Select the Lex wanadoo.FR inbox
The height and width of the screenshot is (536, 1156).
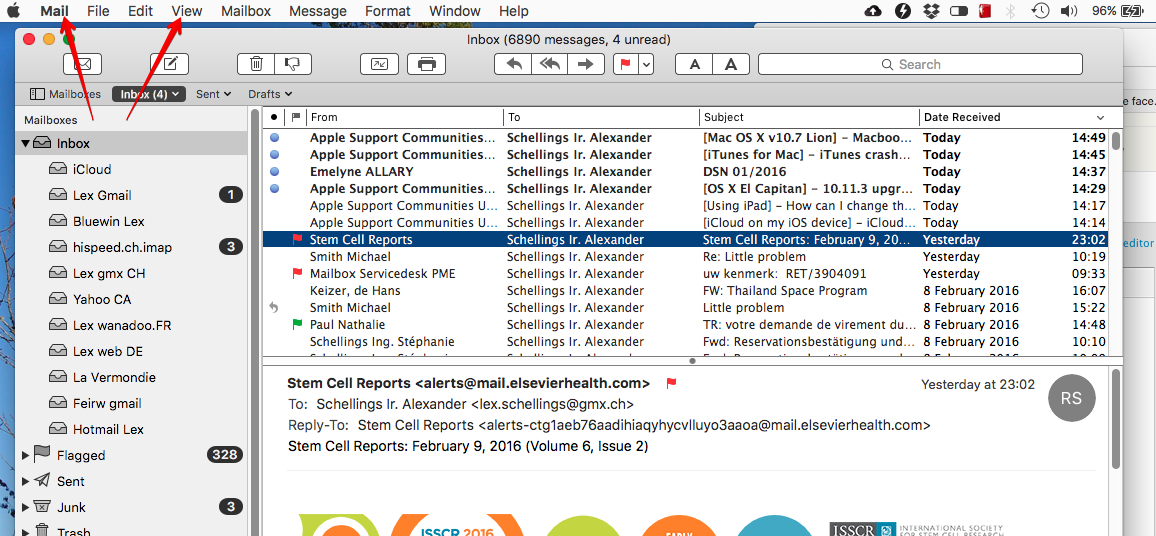tap(131, 325)
